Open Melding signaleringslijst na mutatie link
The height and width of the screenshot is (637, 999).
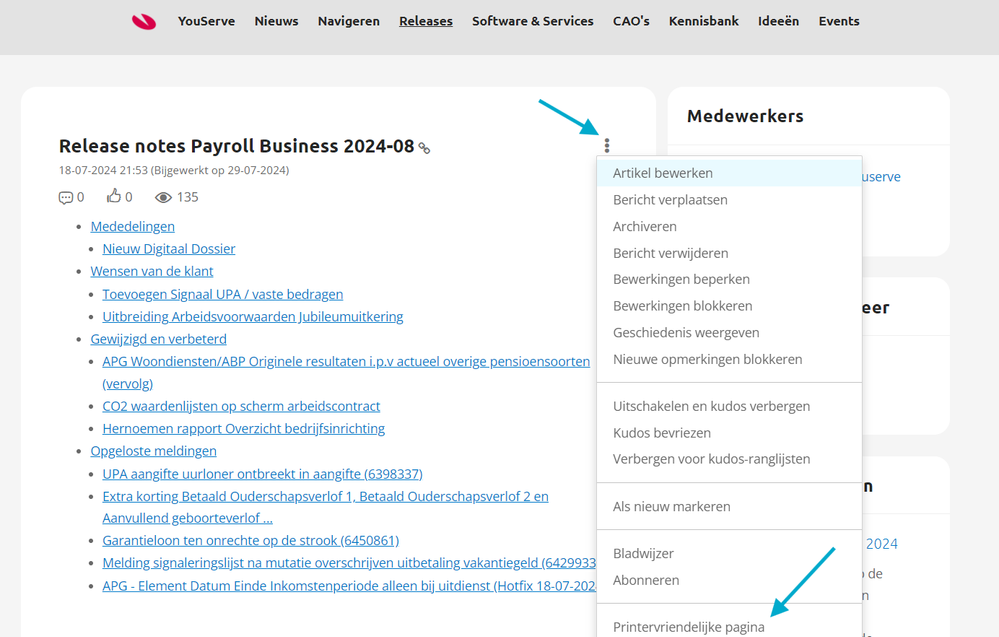pos(349,563)
